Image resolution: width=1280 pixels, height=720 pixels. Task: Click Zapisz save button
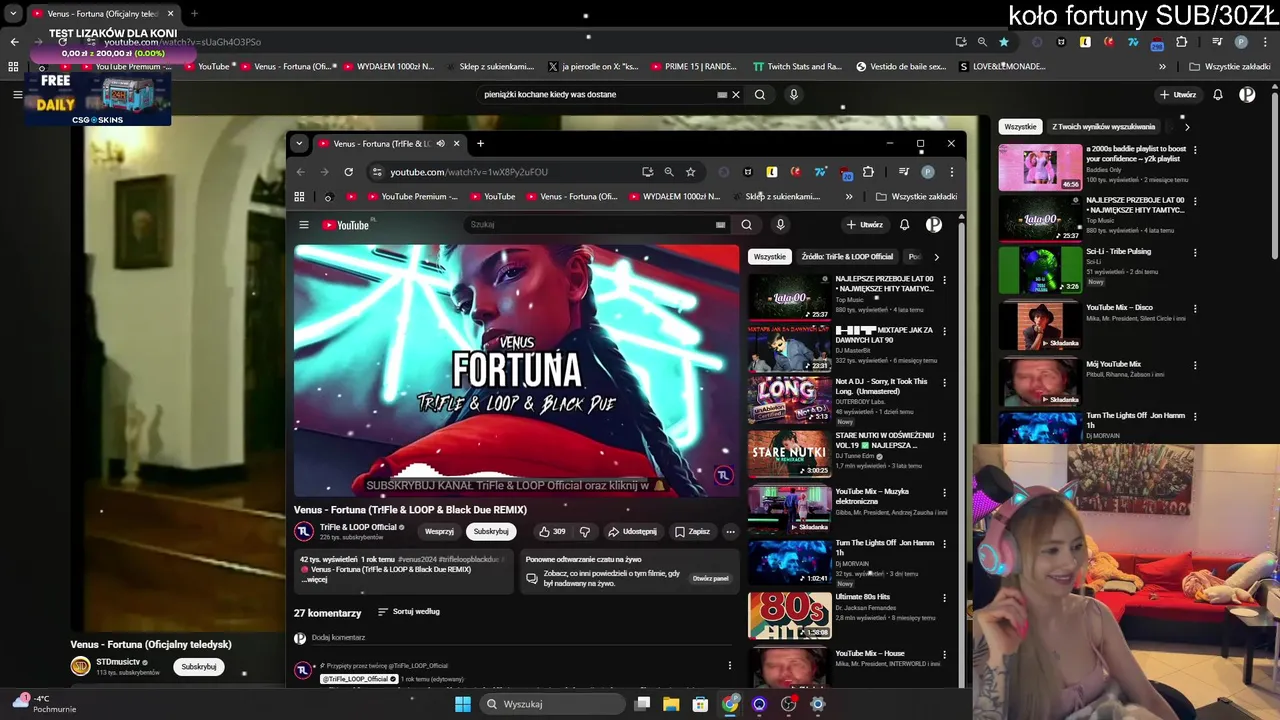692,532
